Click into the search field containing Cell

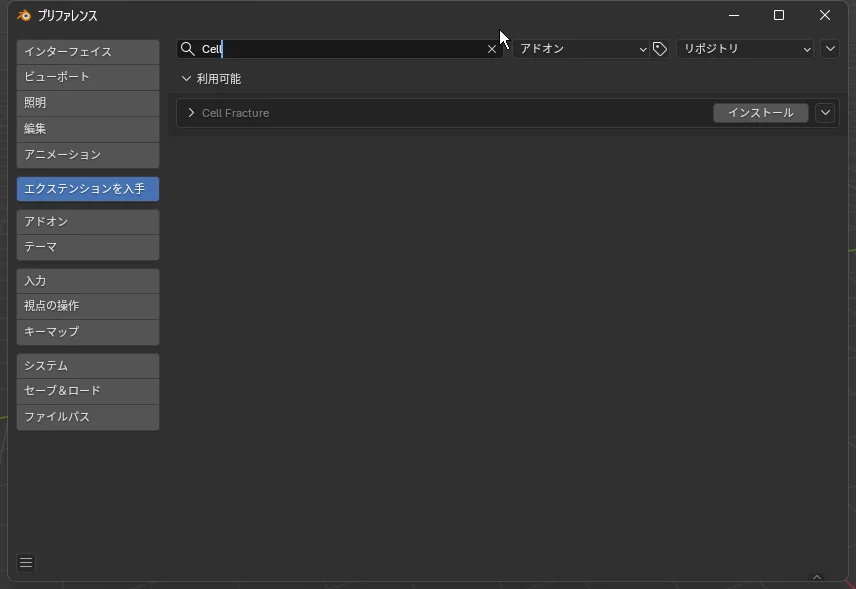click(340, 49)
